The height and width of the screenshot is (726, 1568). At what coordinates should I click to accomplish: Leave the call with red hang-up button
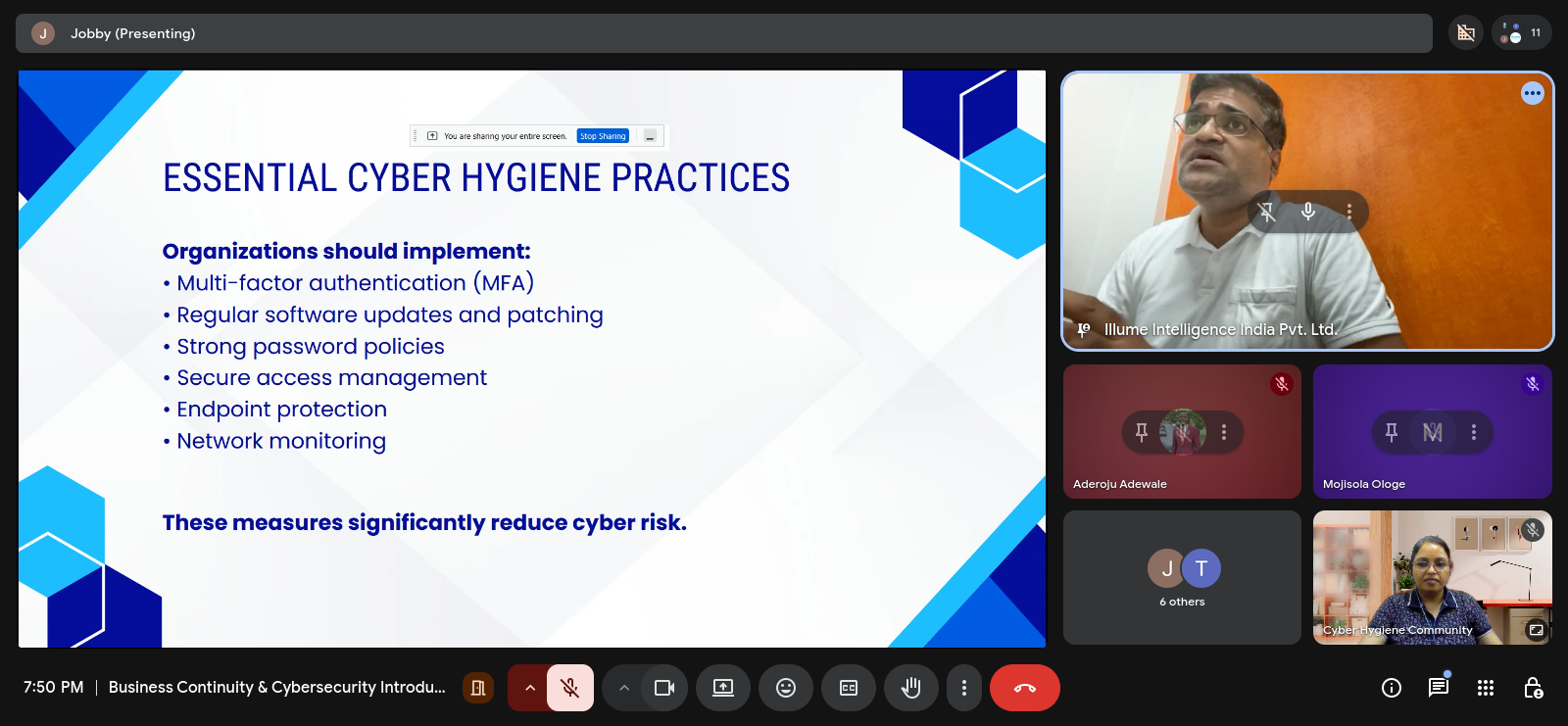[1024, 688]
